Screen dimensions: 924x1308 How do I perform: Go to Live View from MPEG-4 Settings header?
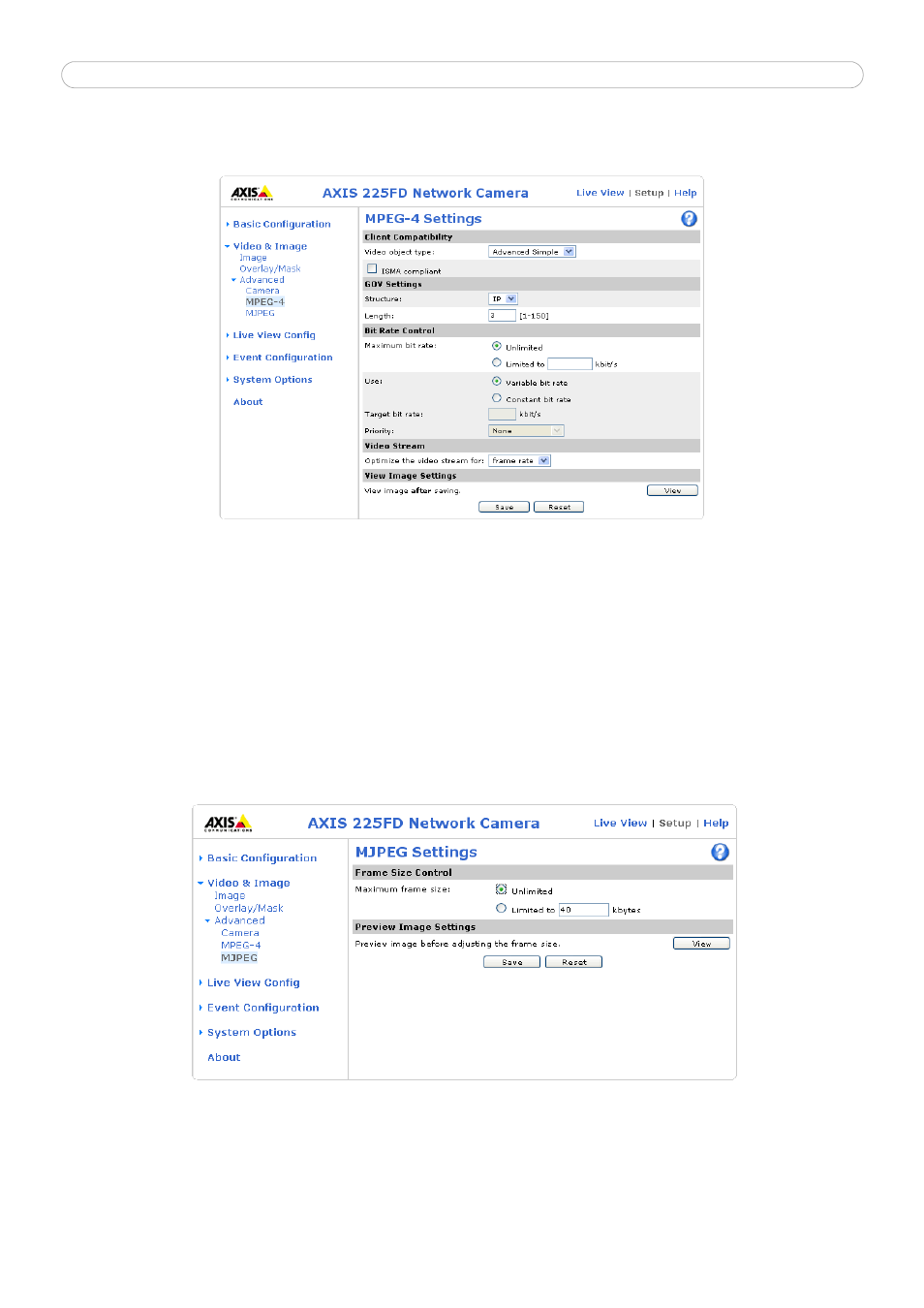tap(601, 193)
